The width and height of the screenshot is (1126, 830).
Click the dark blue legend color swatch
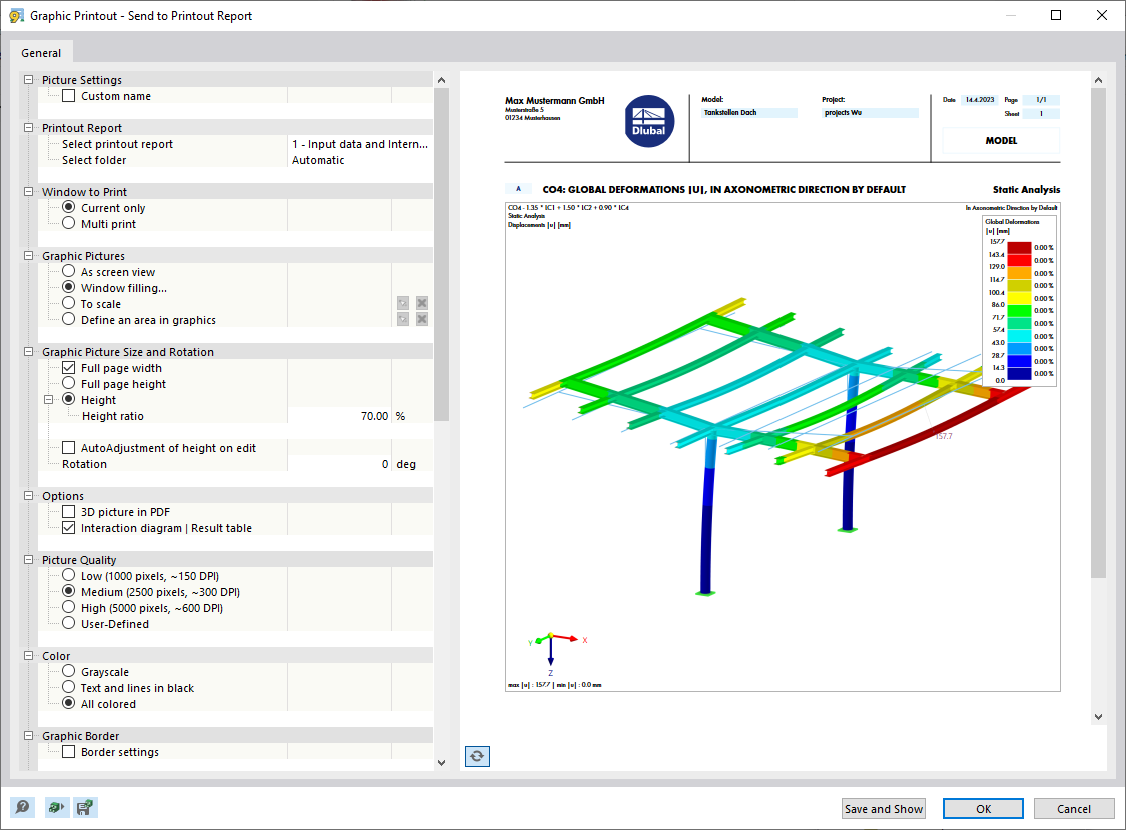click(x=1019, y=373)
